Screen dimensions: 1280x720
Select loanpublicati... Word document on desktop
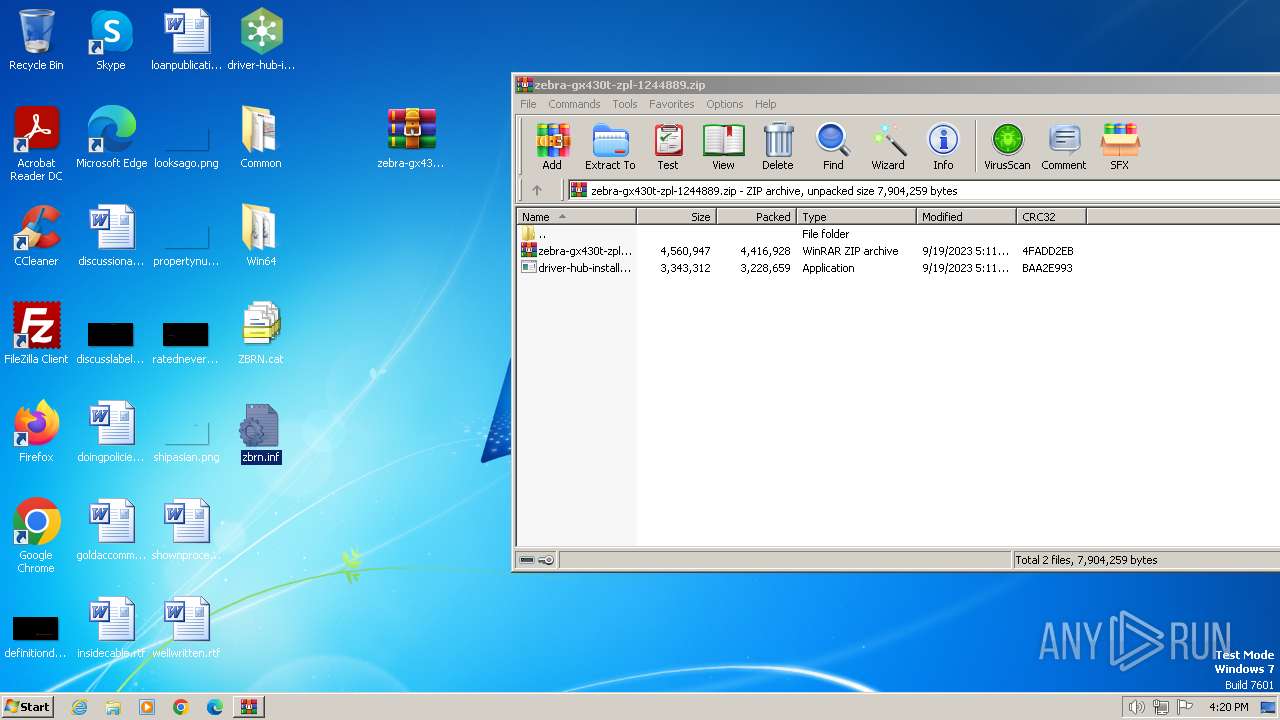click(x=186, y=40)
